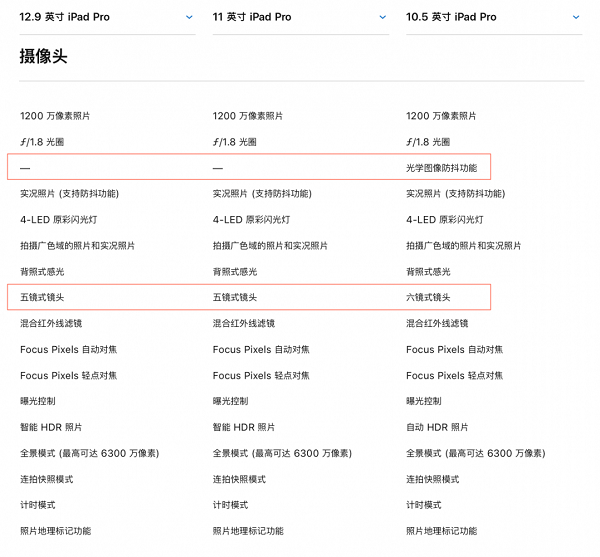Click the chevron next to 12.9 英寸 iPad Pro
The image size is (600, 557).
pos(189,17)
